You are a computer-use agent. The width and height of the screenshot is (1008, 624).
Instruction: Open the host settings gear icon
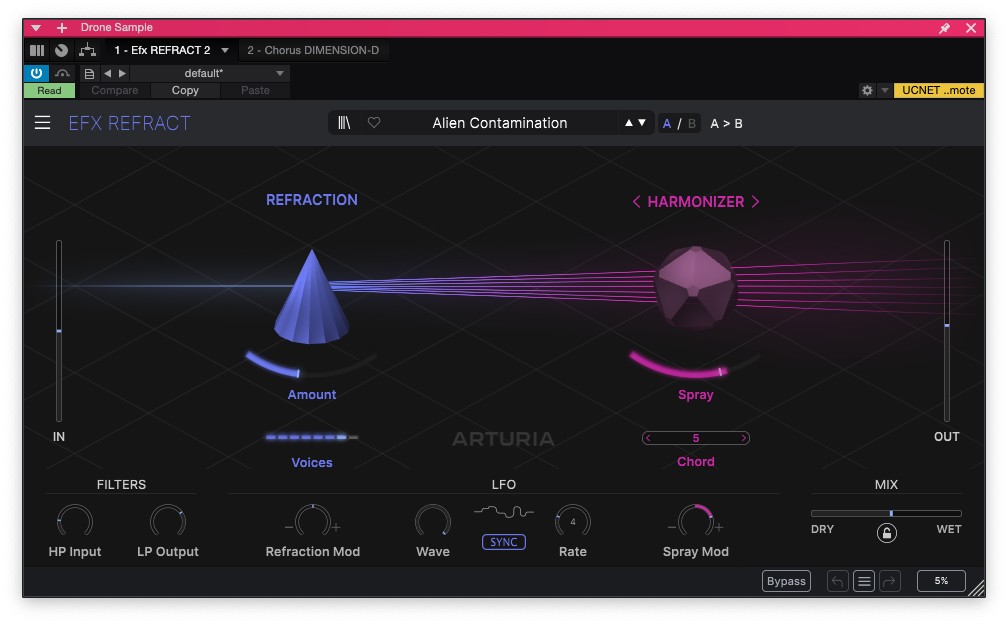pos(867,91)
